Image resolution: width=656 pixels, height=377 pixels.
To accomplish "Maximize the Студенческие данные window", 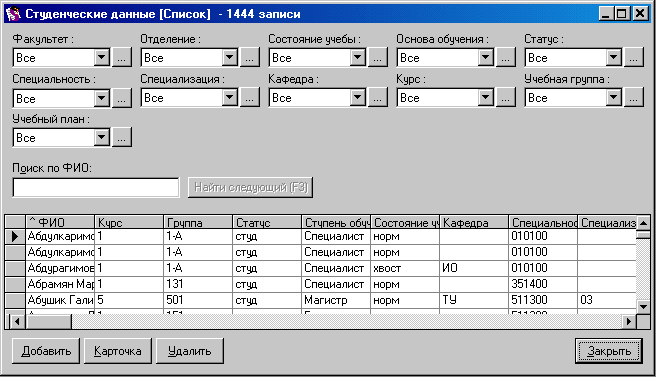I will pyautogui.click(x=622, y=14).
